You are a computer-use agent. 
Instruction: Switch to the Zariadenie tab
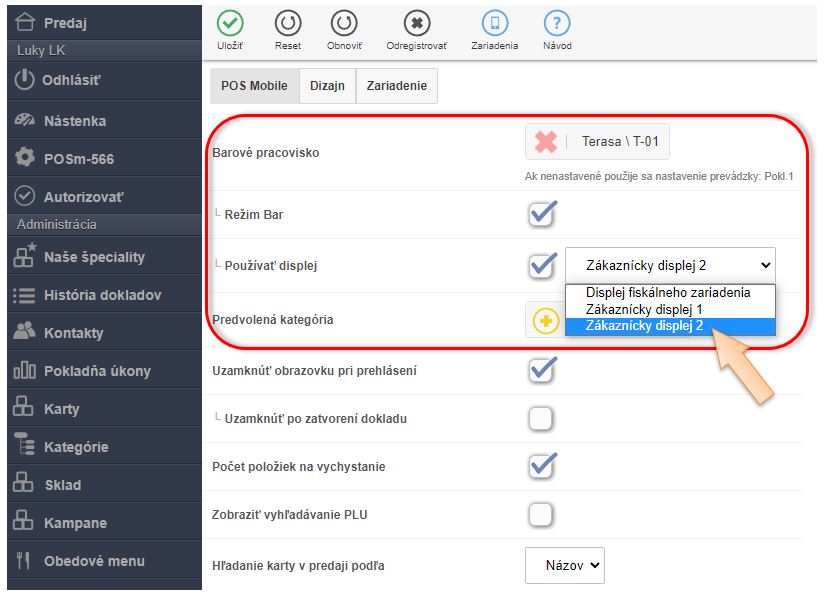tap(397, 86)
